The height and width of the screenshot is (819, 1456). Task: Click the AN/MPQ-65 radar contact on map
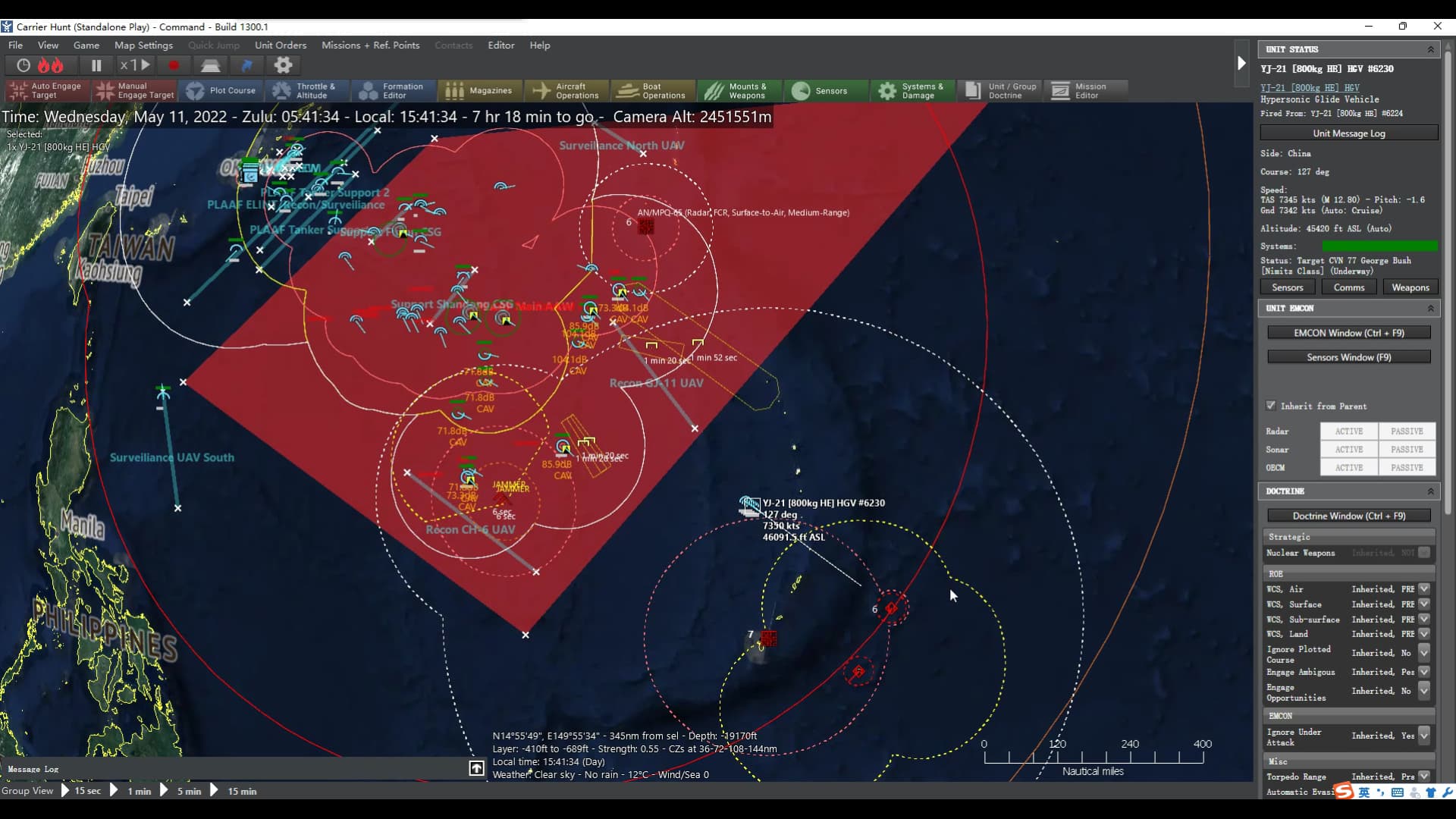tap(646, 226)
